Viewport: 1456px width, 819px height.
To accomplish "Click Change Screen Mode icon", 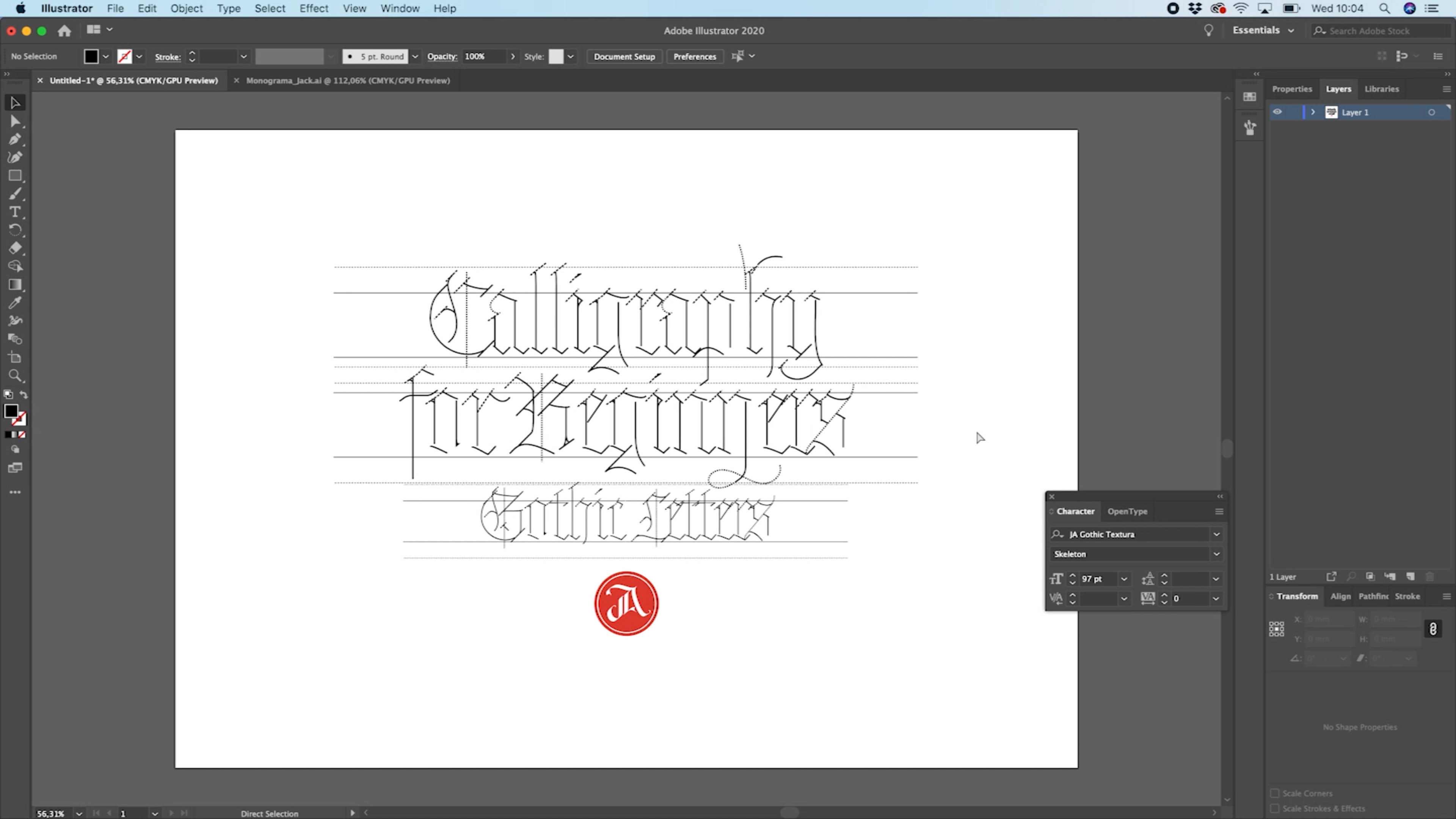I will pos(15,468).
